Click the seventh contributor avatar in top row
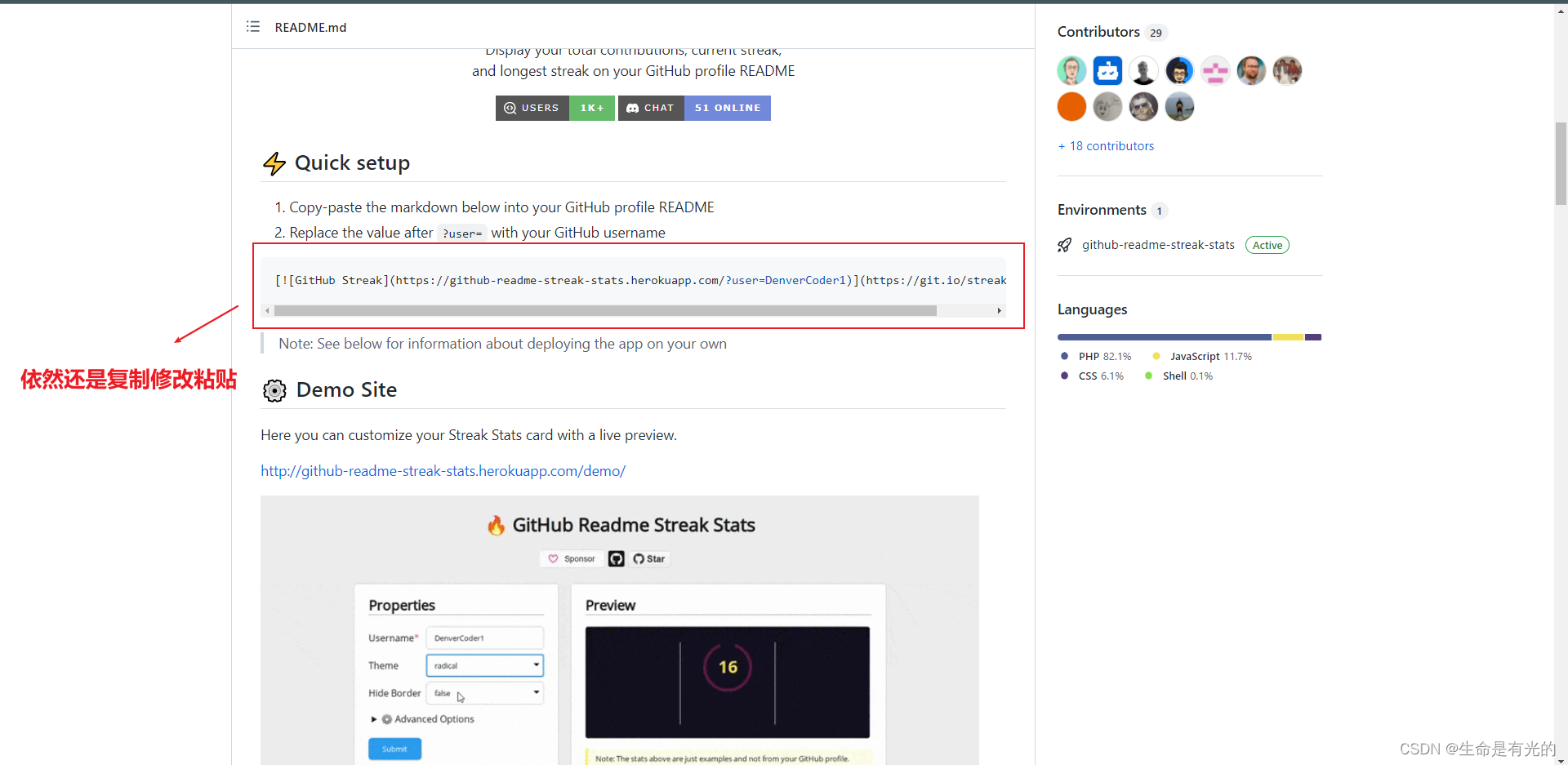 pos(1287,71)
